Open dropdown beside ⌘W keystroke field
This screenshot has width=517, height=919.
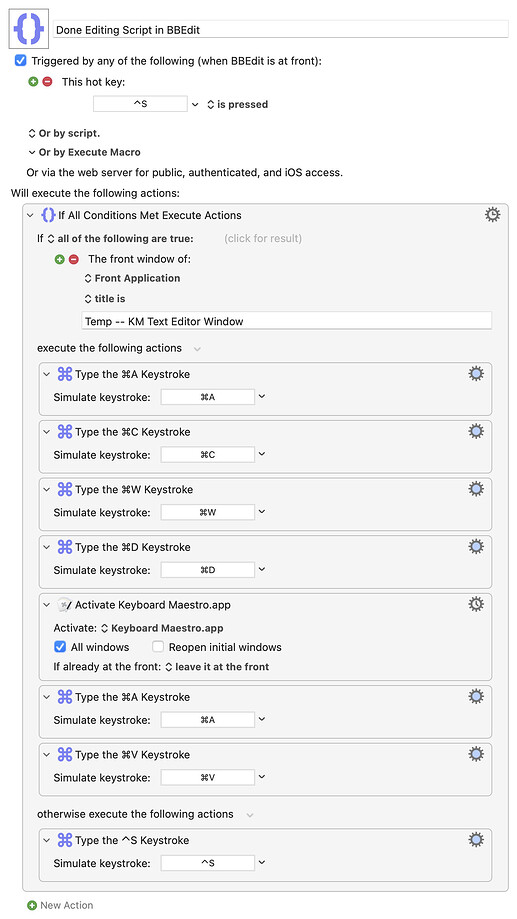[x=262, y=512]
